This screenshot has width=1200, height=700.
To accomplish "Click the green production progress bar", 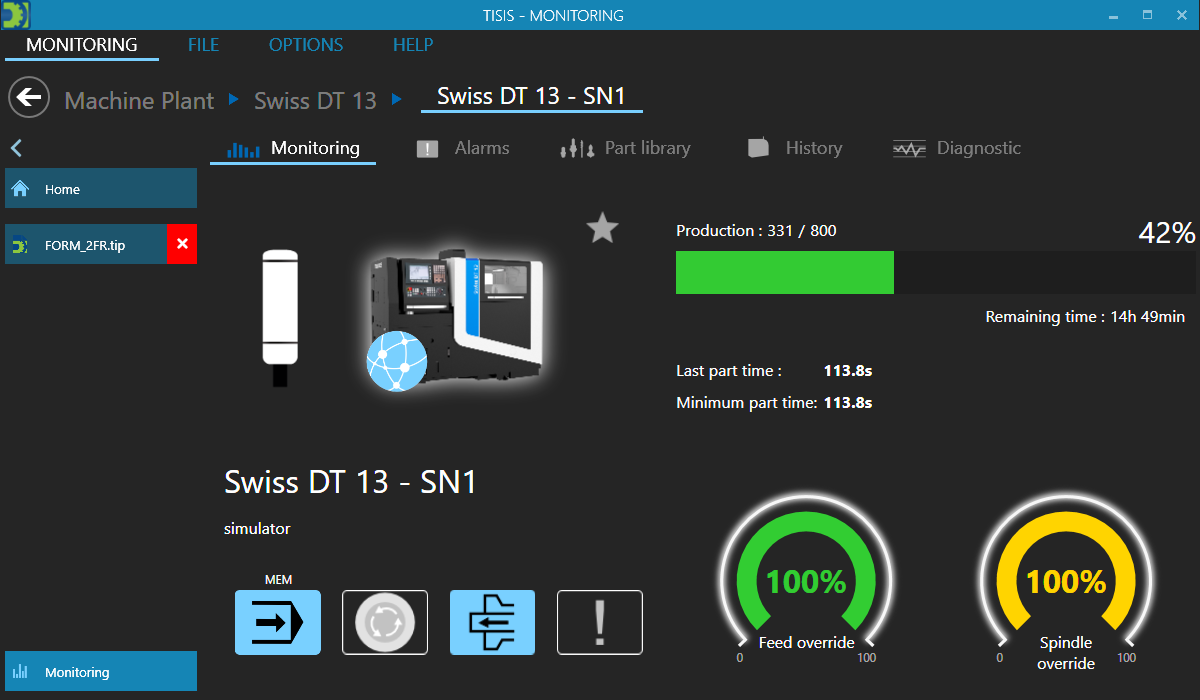I will point(785,272).
